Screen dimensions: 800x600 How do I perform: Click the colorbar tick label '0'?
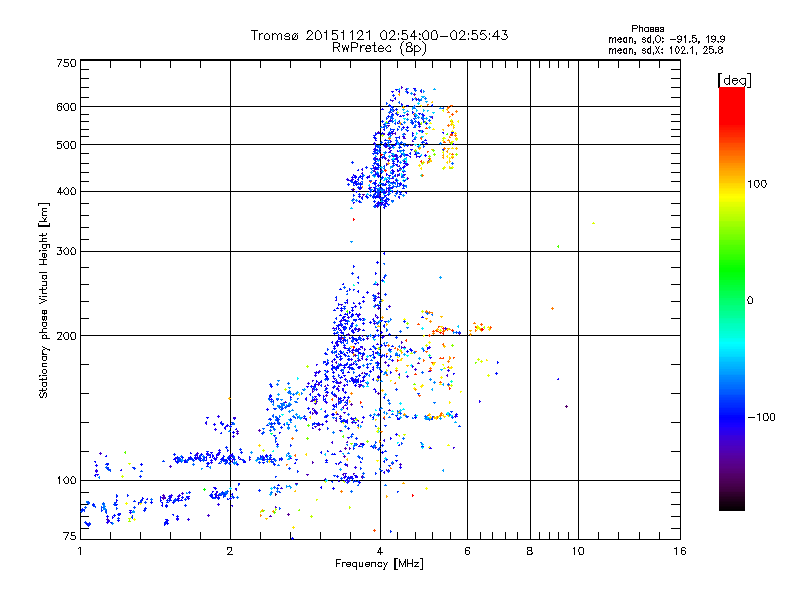(x=750, y=300)
